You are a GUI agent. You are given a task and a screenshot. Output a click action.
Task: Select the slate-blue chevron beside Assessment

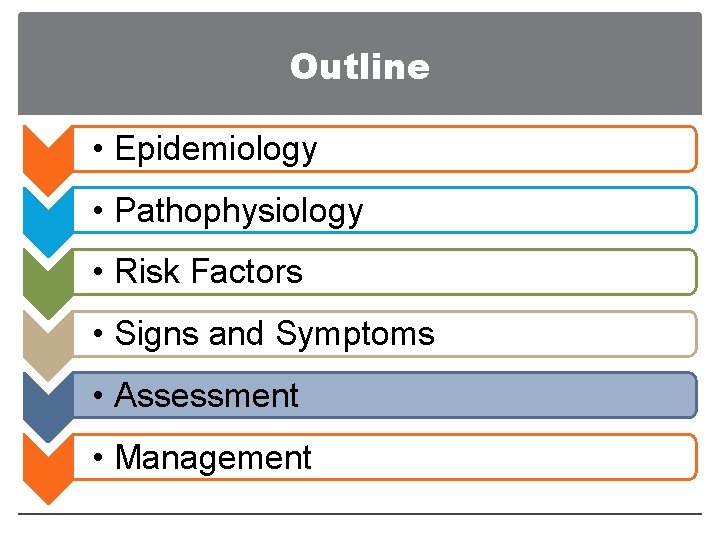(46, 397)
